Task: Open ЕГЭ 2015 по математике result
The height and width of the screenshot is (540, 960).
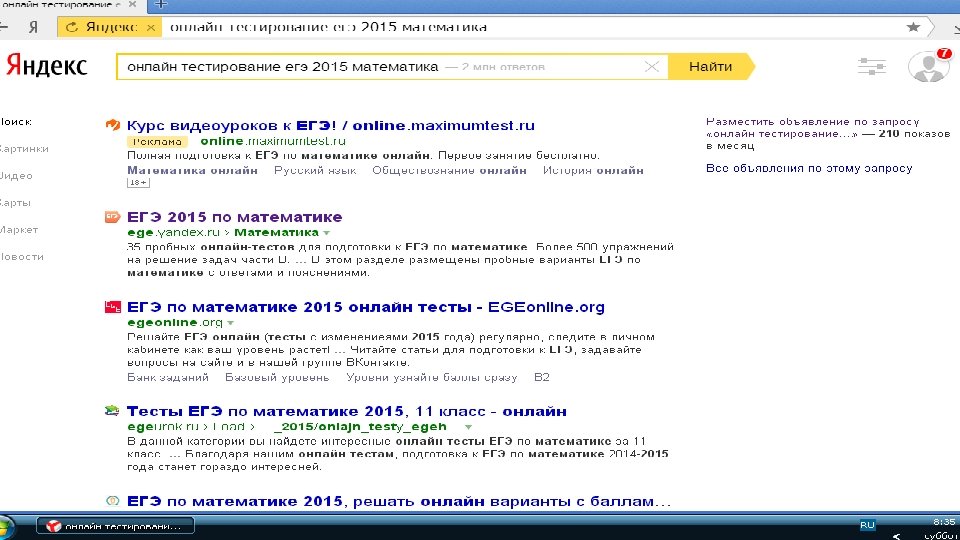Action: coord(234,217)
